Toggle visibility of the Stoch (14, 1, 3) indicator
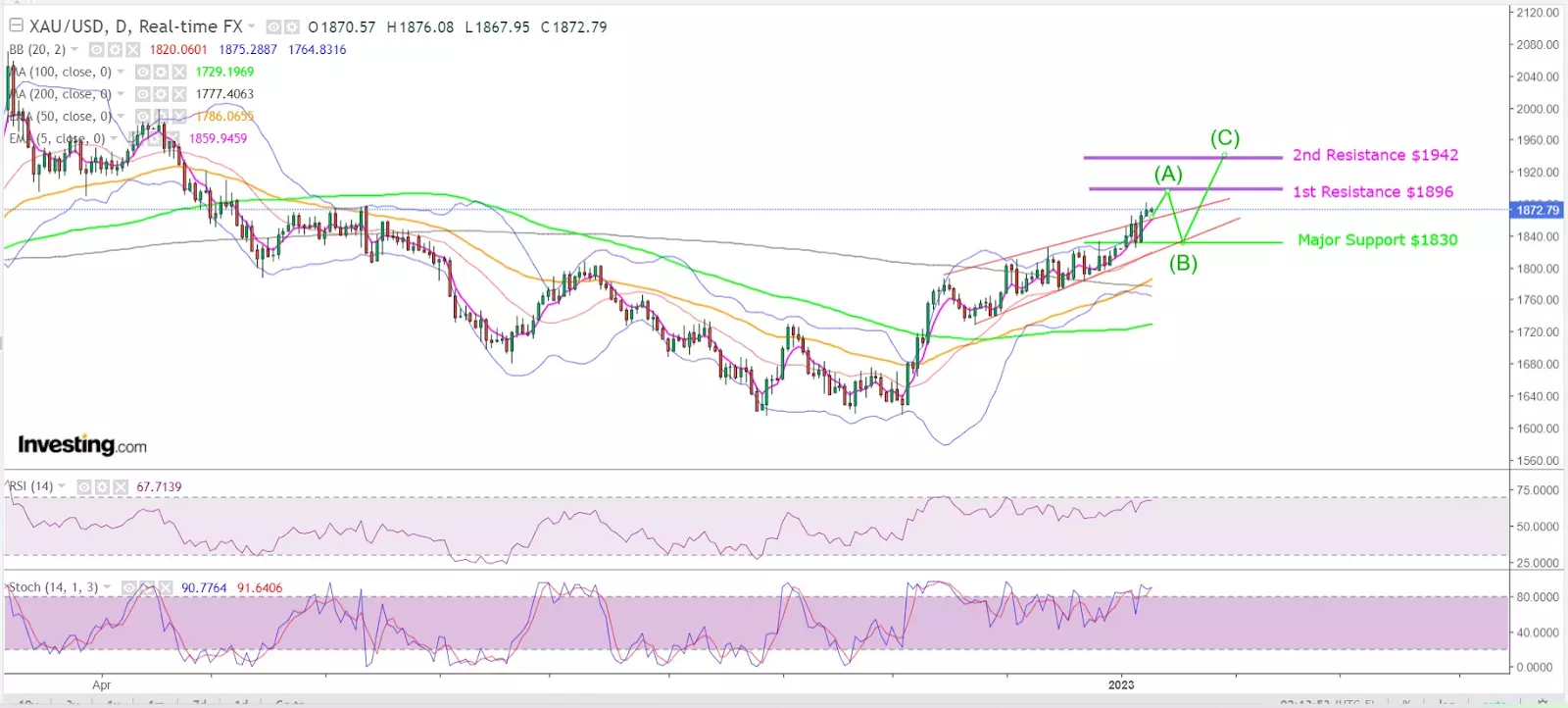Screen dimensions: 1568x708 (128, 587)
